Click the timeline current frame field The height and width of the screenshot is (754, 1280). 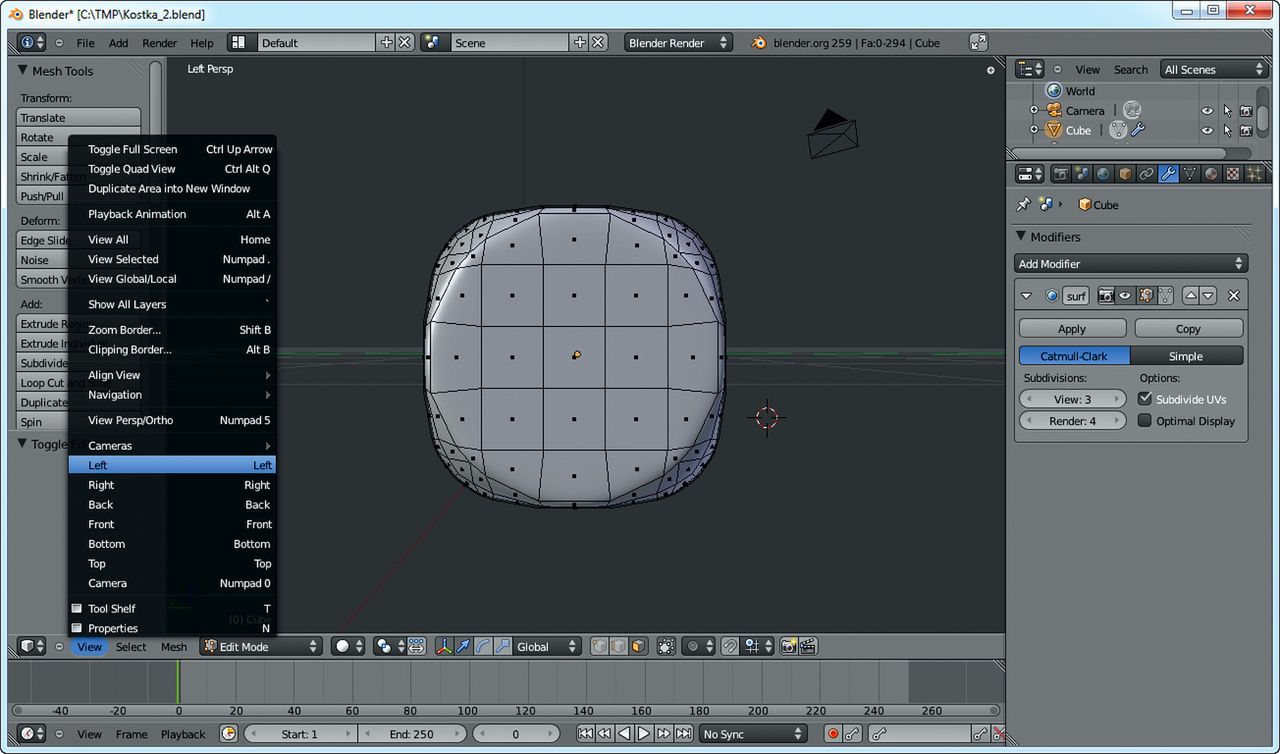click(x=515, y=734)
